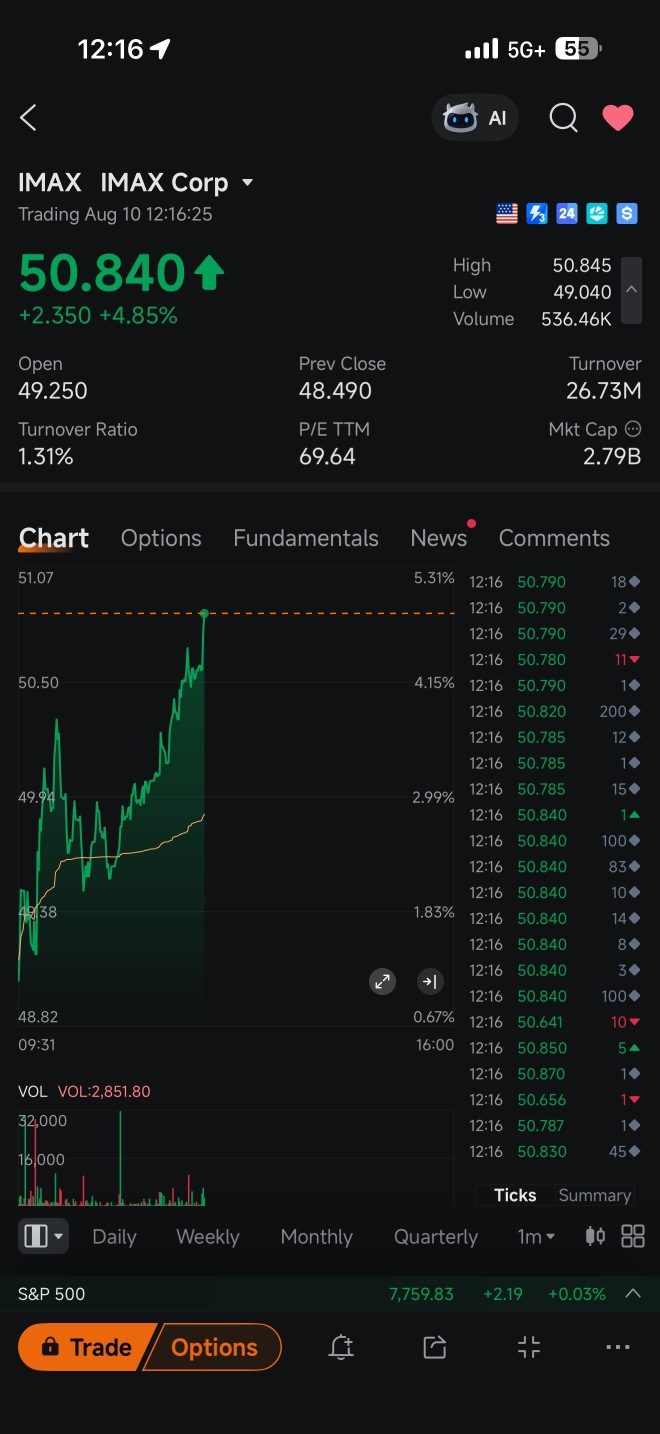Screen dimensions: 660x1434
Task: Expand the chart to full screen
Action: 382,982
